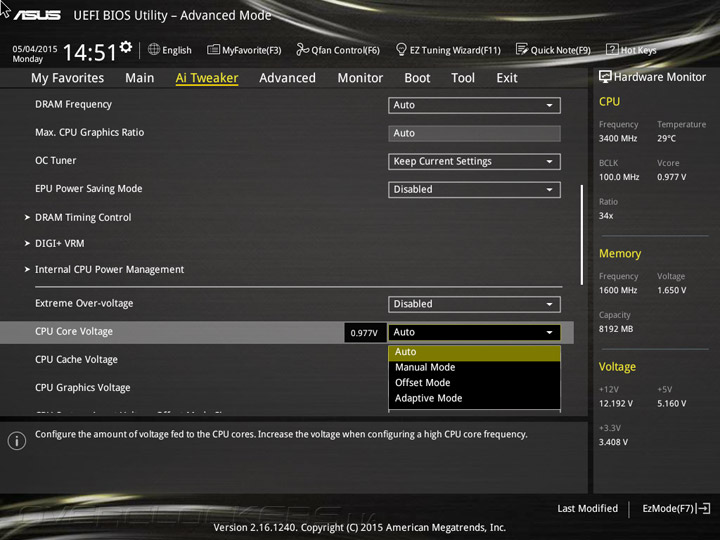Click the info circle icon
Screen dimensions: 720x540
tap(17, 441)
